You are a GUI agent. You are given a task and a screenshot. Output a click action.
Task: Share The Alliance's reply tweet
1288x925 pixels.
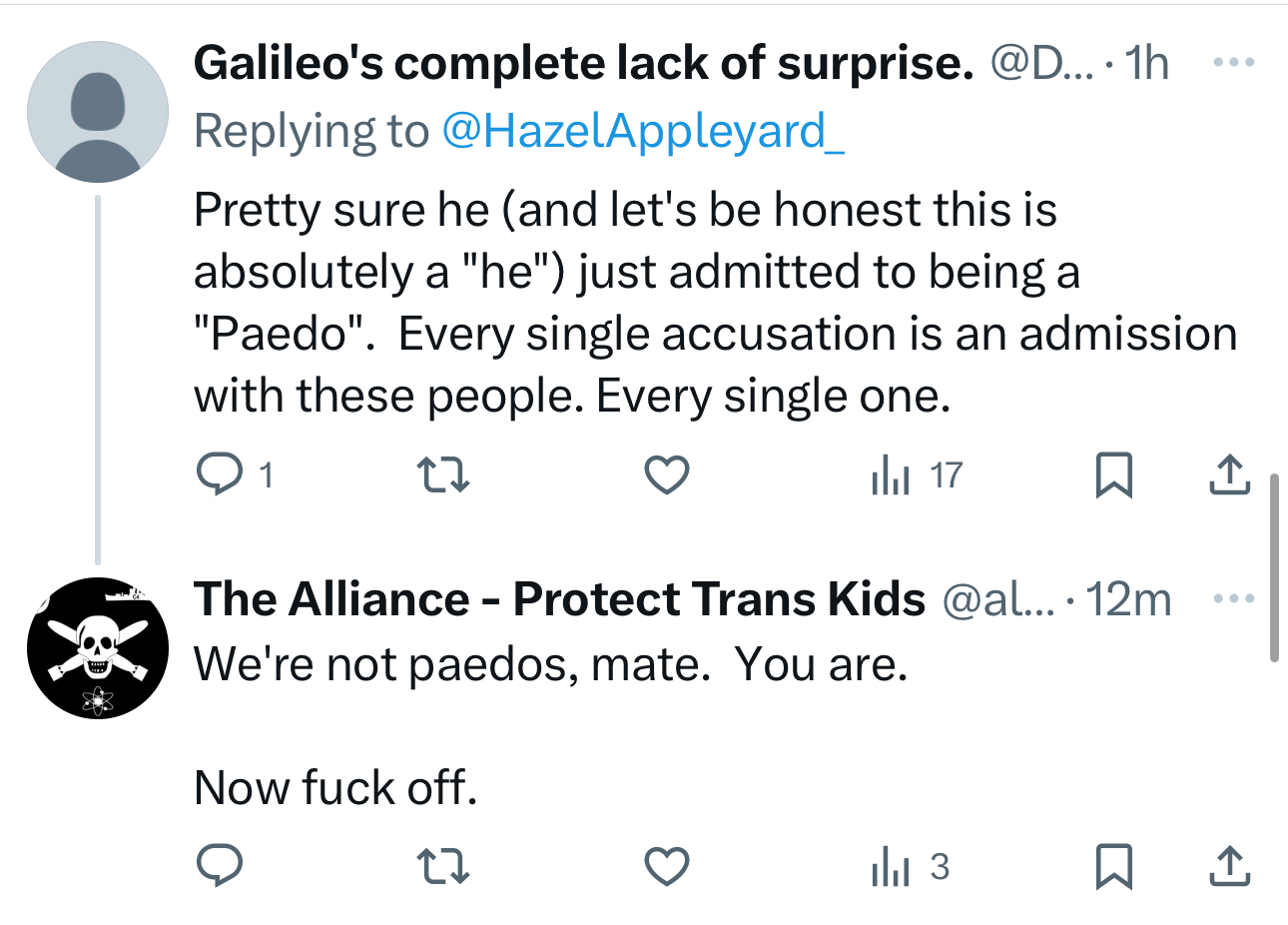[1229, 866]
